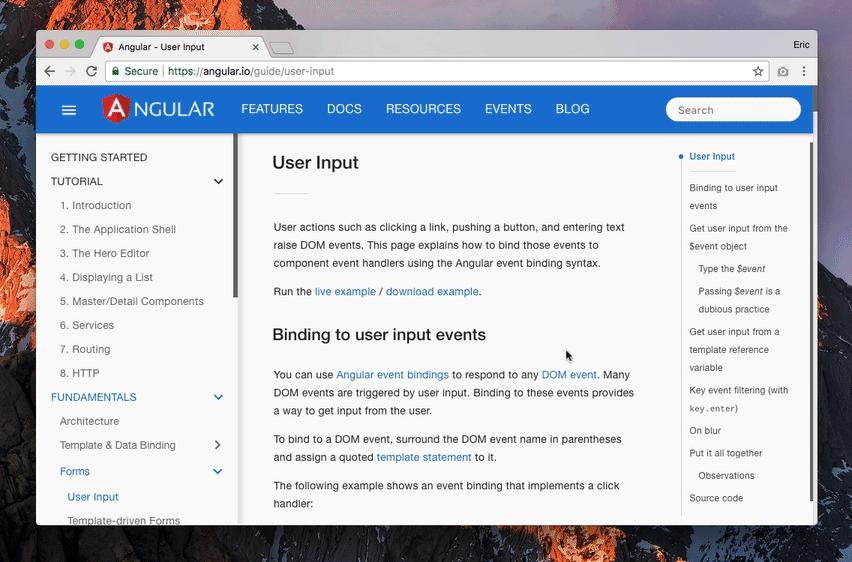Click TUTORIAL sidebar heading

click(x=77, y=182)
